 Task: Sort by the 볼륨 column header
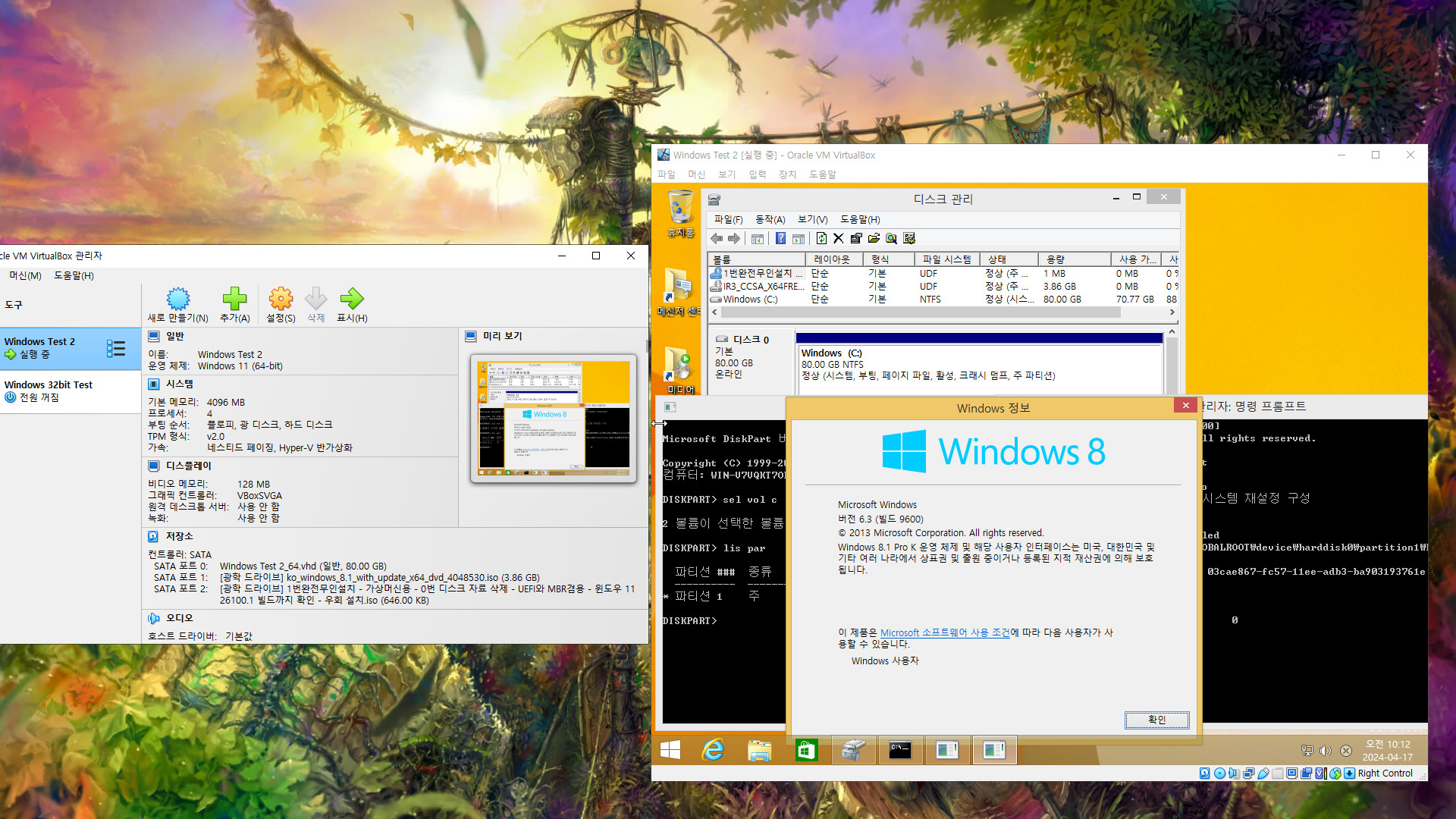coord(757,259)
